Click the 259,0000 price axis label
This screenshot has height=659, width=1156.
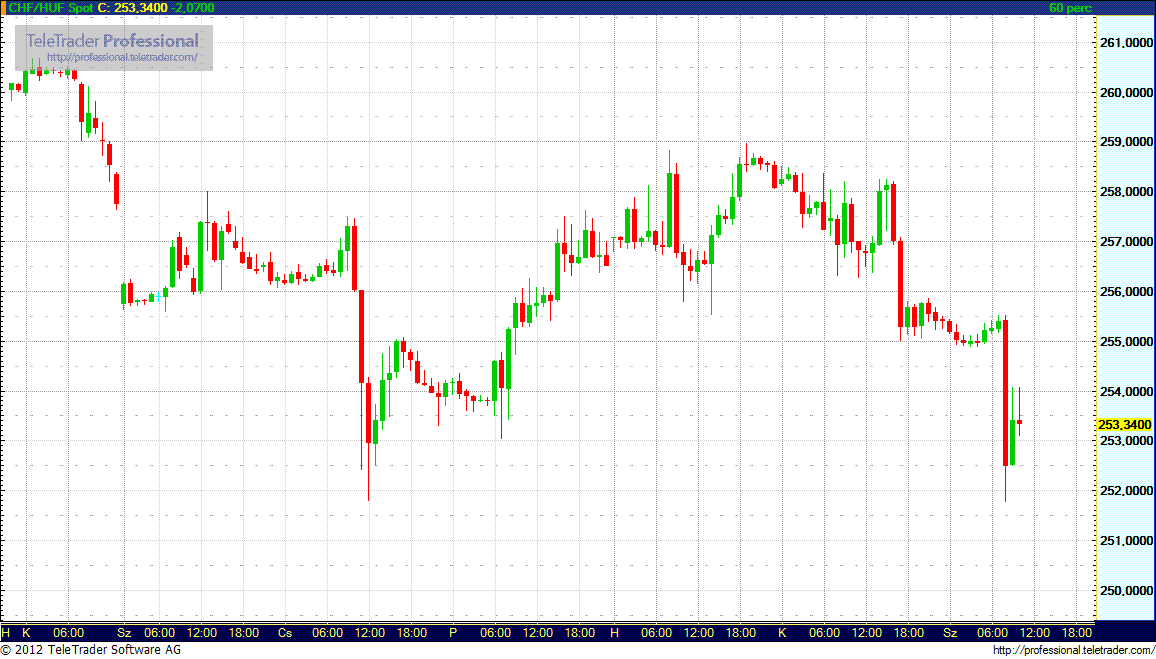(x=1125, y=142)
